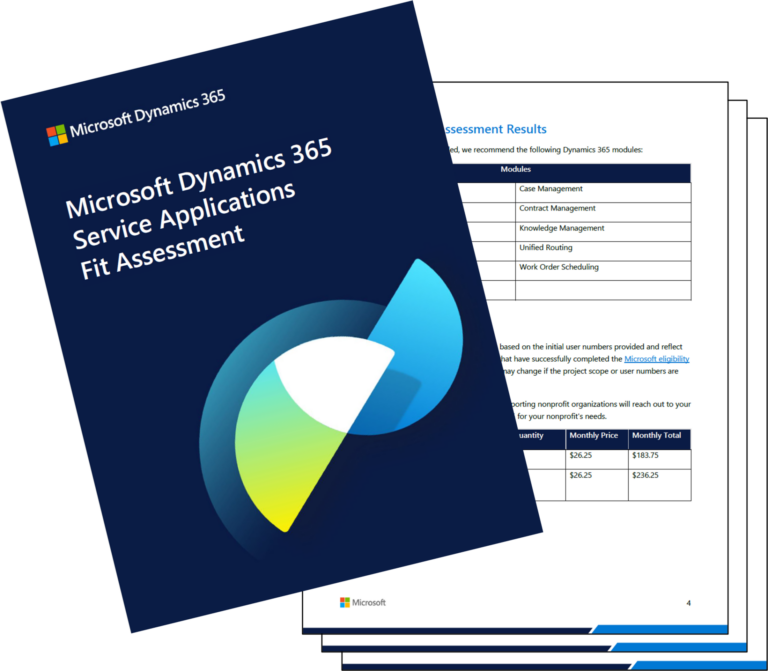Click the Case Management cell

coord(603,193)
